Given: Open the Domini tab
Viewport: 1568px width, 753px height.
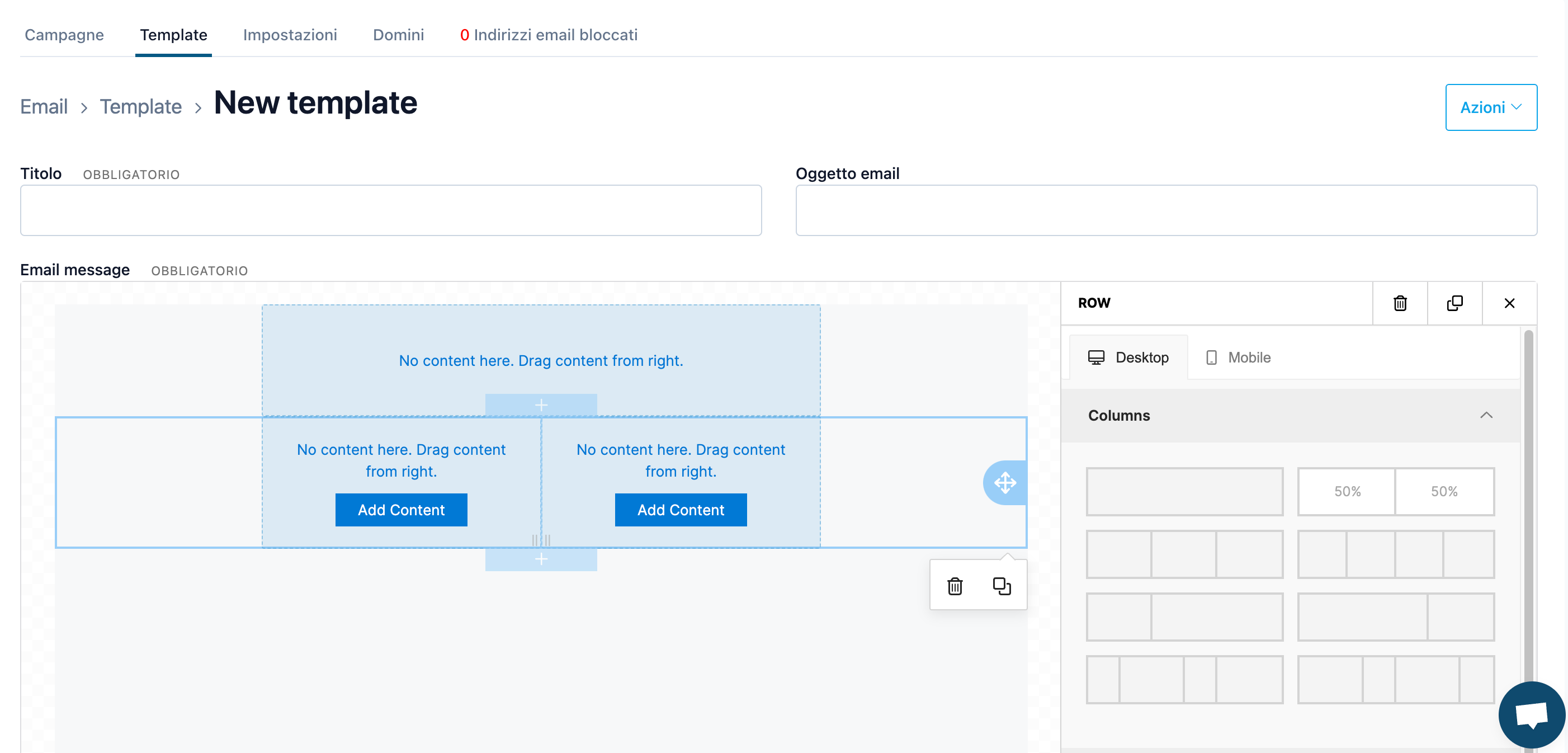Looking at the screenshot, I should (x=398, y=35).
